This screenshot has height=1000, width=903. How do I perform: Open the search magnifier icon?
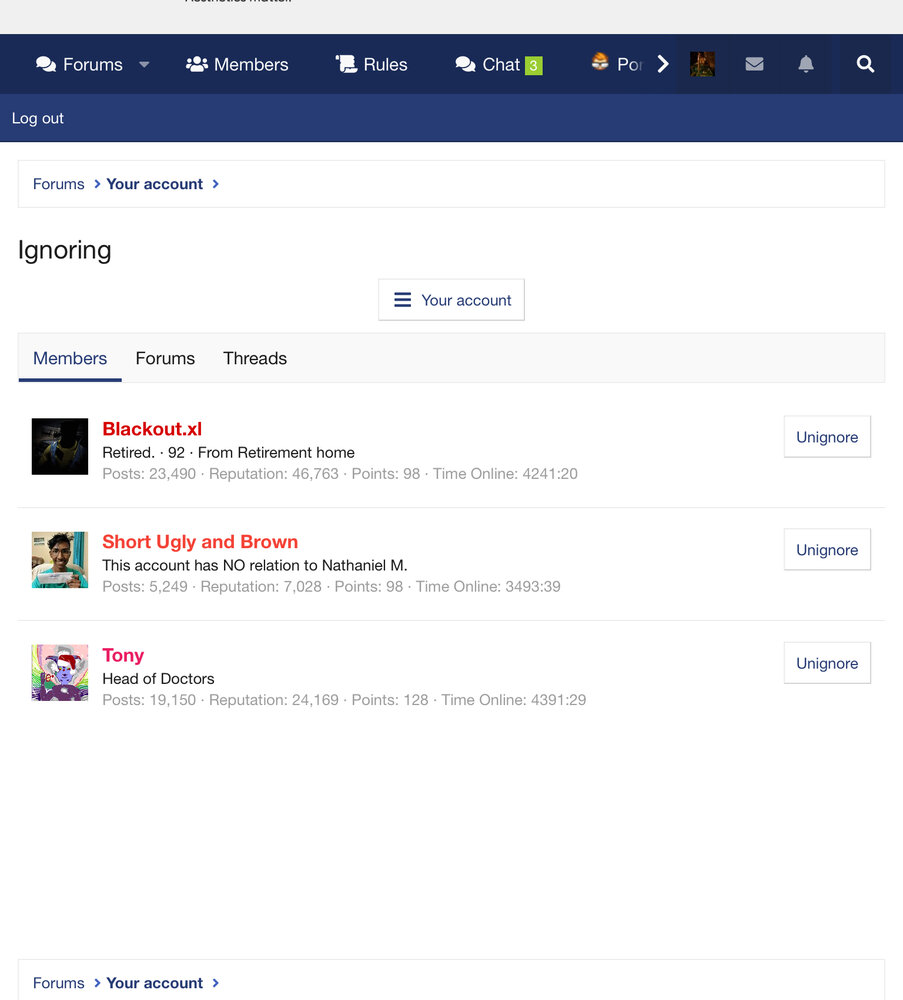(865, 64)
